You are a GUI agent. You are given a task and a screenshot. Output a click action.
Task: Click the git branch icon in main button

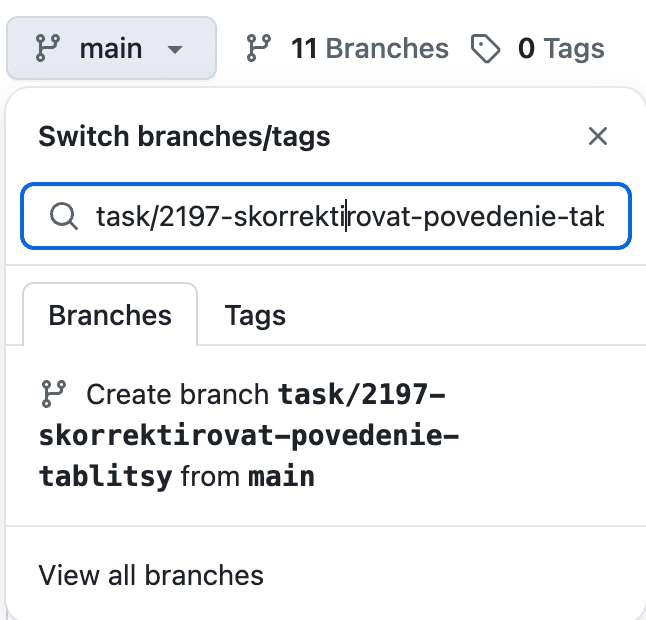(48, 48)
